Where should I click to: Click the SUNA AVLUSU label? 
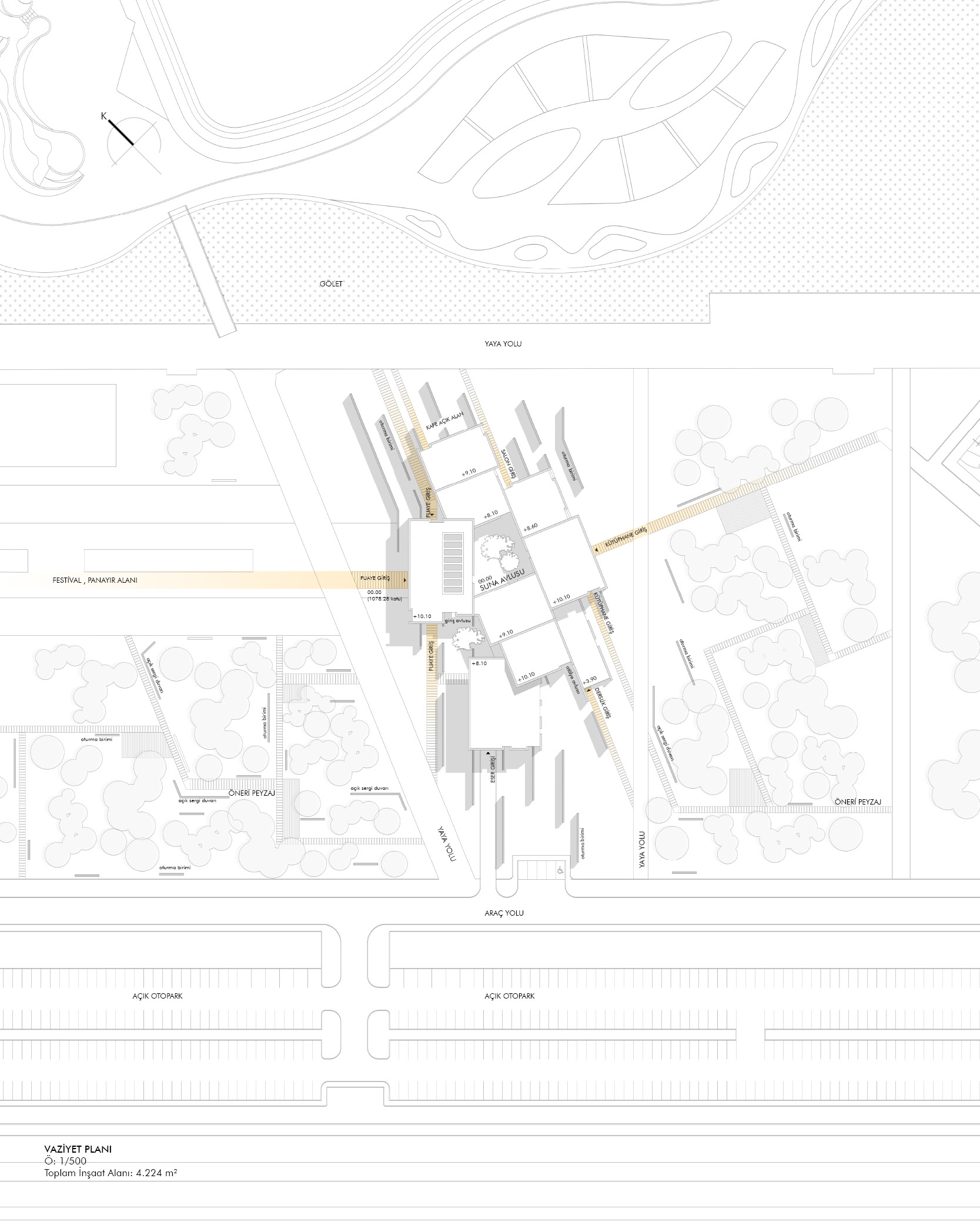(x=501, y=579)
